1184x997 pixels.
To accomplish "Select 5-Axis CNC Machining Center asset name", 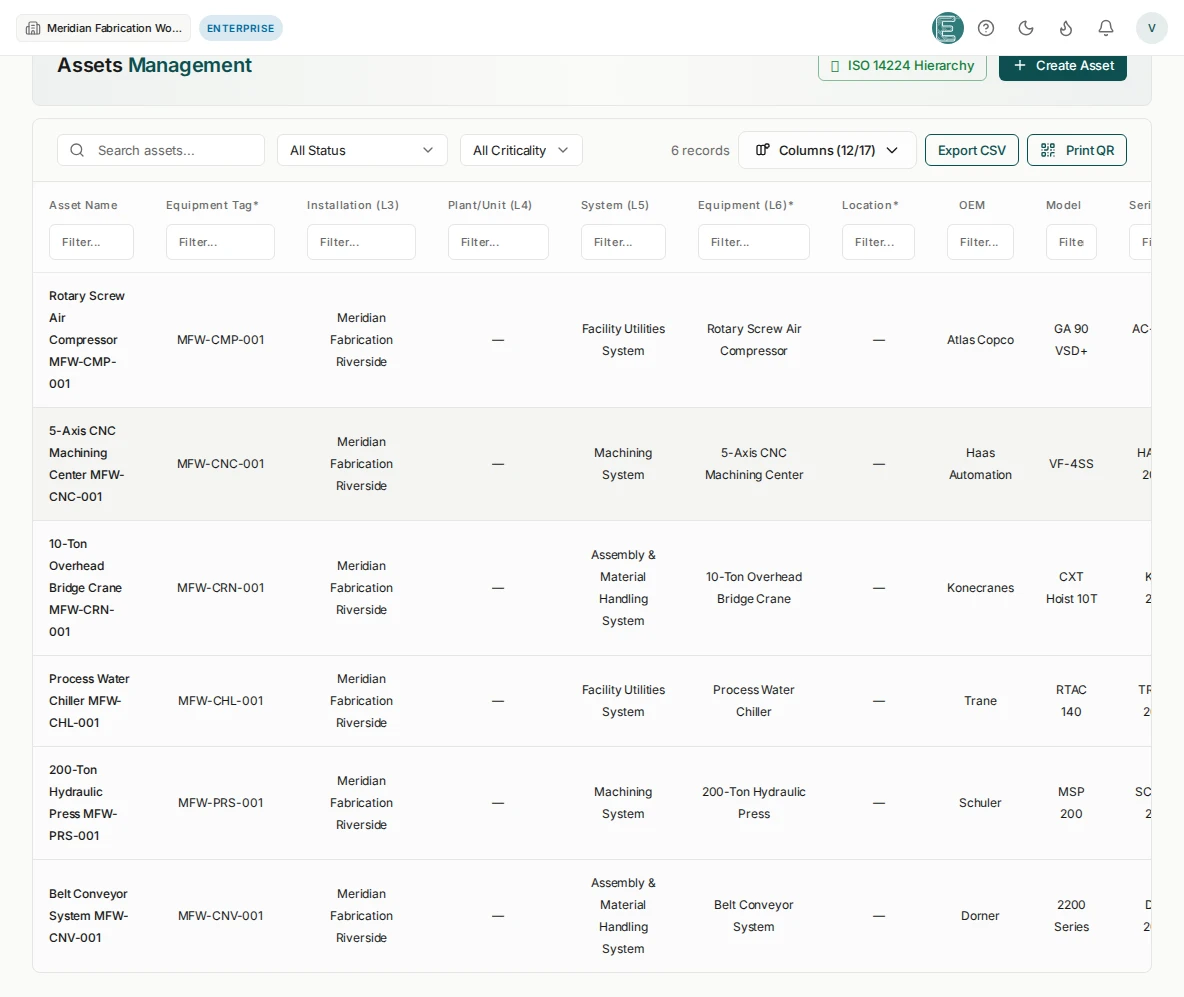I will click(87, 464).
